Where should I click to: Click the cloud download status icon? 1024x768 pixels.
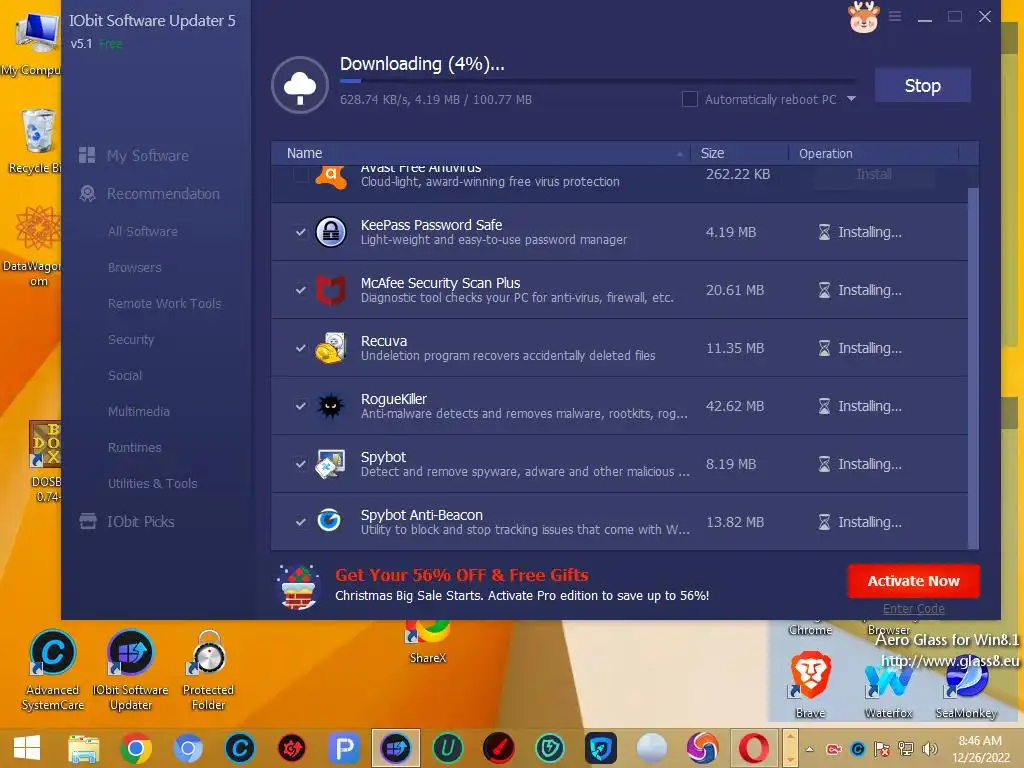300,86
